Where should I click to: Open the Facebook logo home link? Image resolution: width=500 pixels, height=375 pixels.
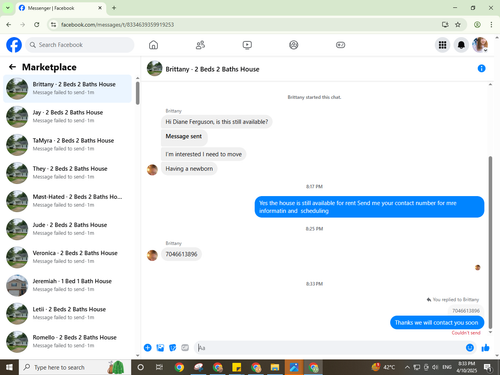(x=14, y=45)
